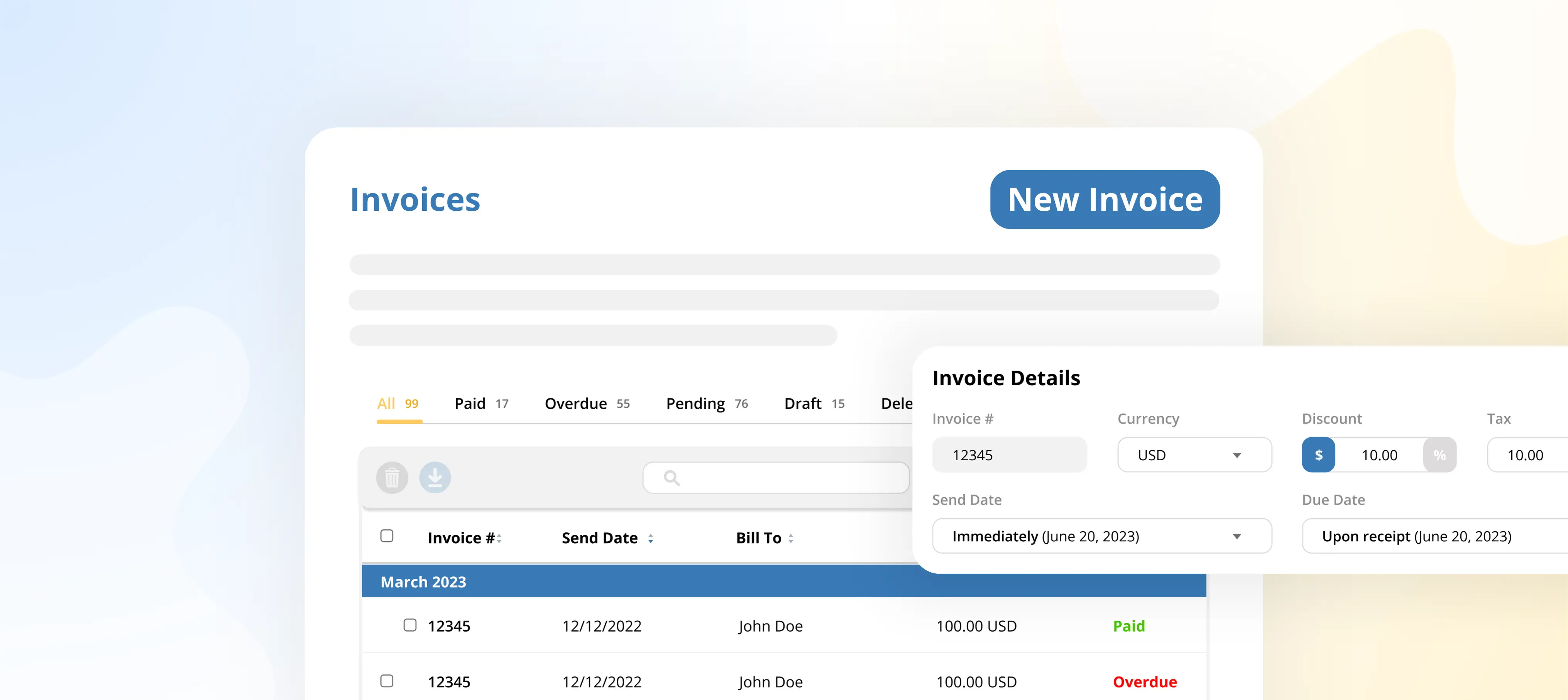Open the USD currency dropdown
This screenshot has height=700, width=1568.
pos(1194,454)
